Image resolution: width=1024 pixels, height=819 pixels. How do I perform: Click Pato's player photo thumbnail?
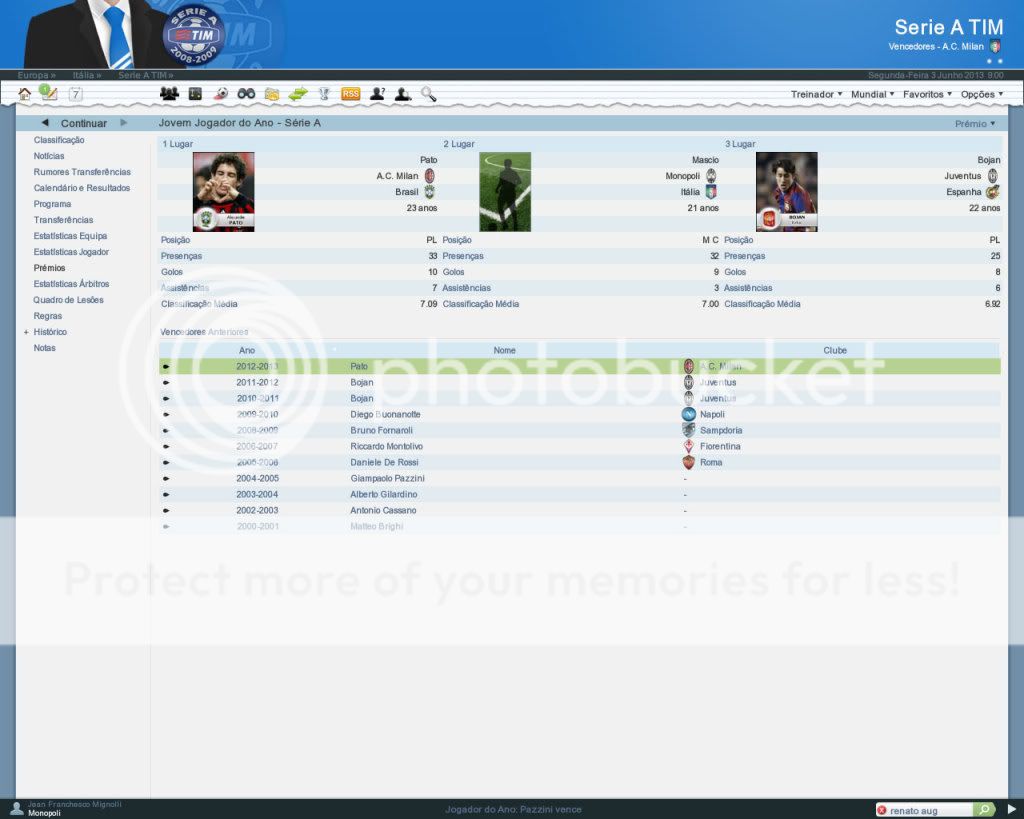pos(223,192)
